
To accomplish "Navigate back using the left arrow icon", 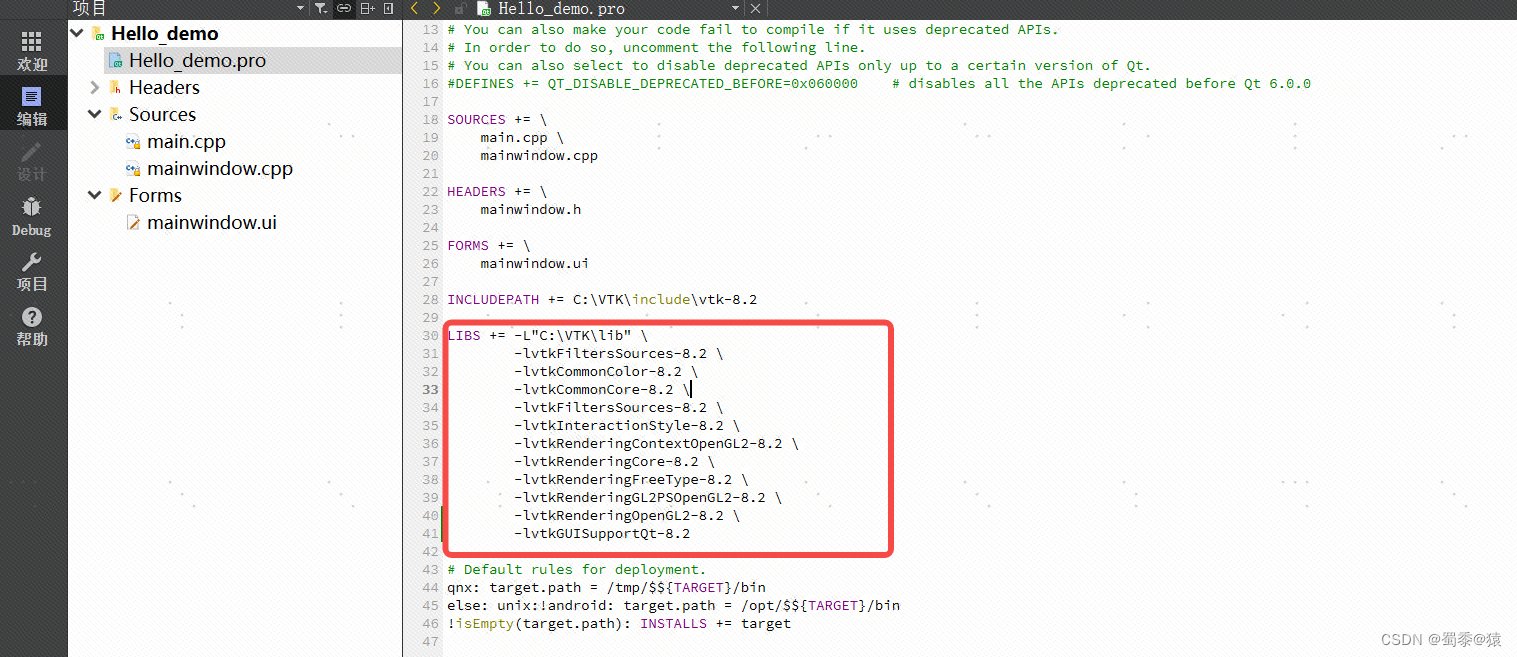I will pos(415,8).
